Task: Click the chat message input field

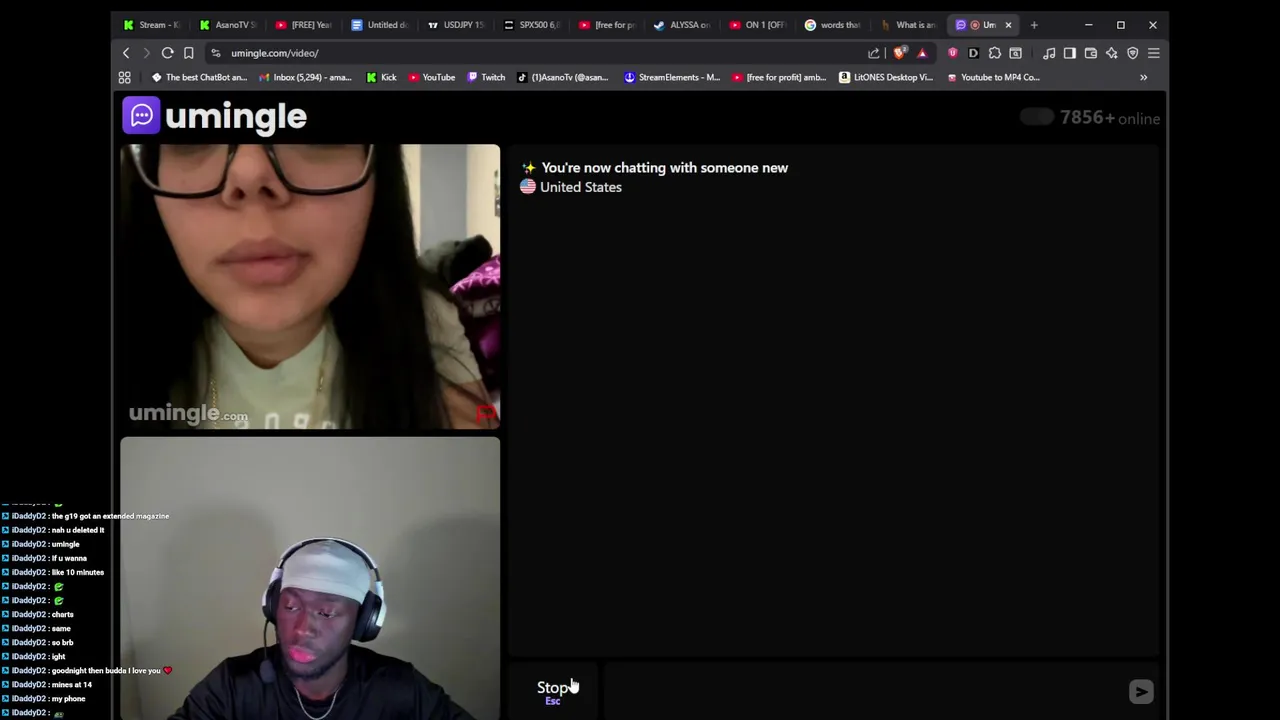Action: pos(863,691)
